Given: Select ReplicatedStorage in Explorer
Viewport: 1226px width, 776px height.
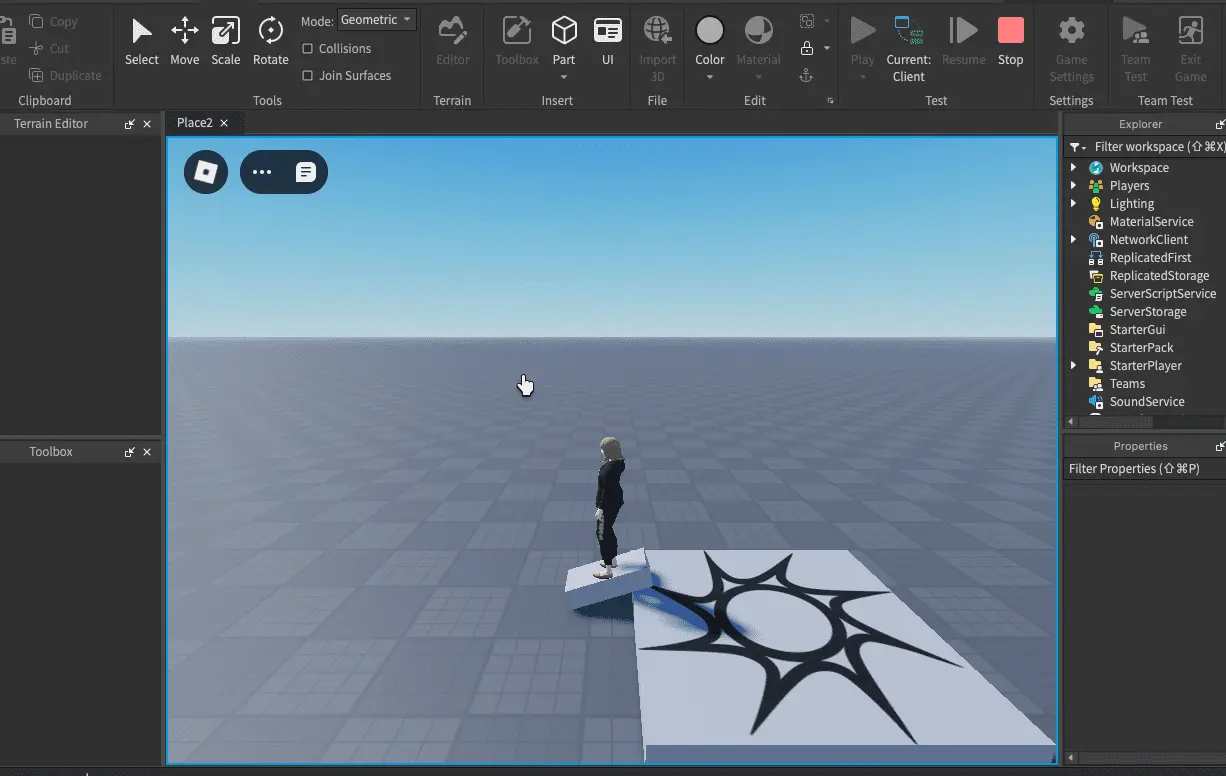Looking at the screenshot, I should tap(1159, 276).
